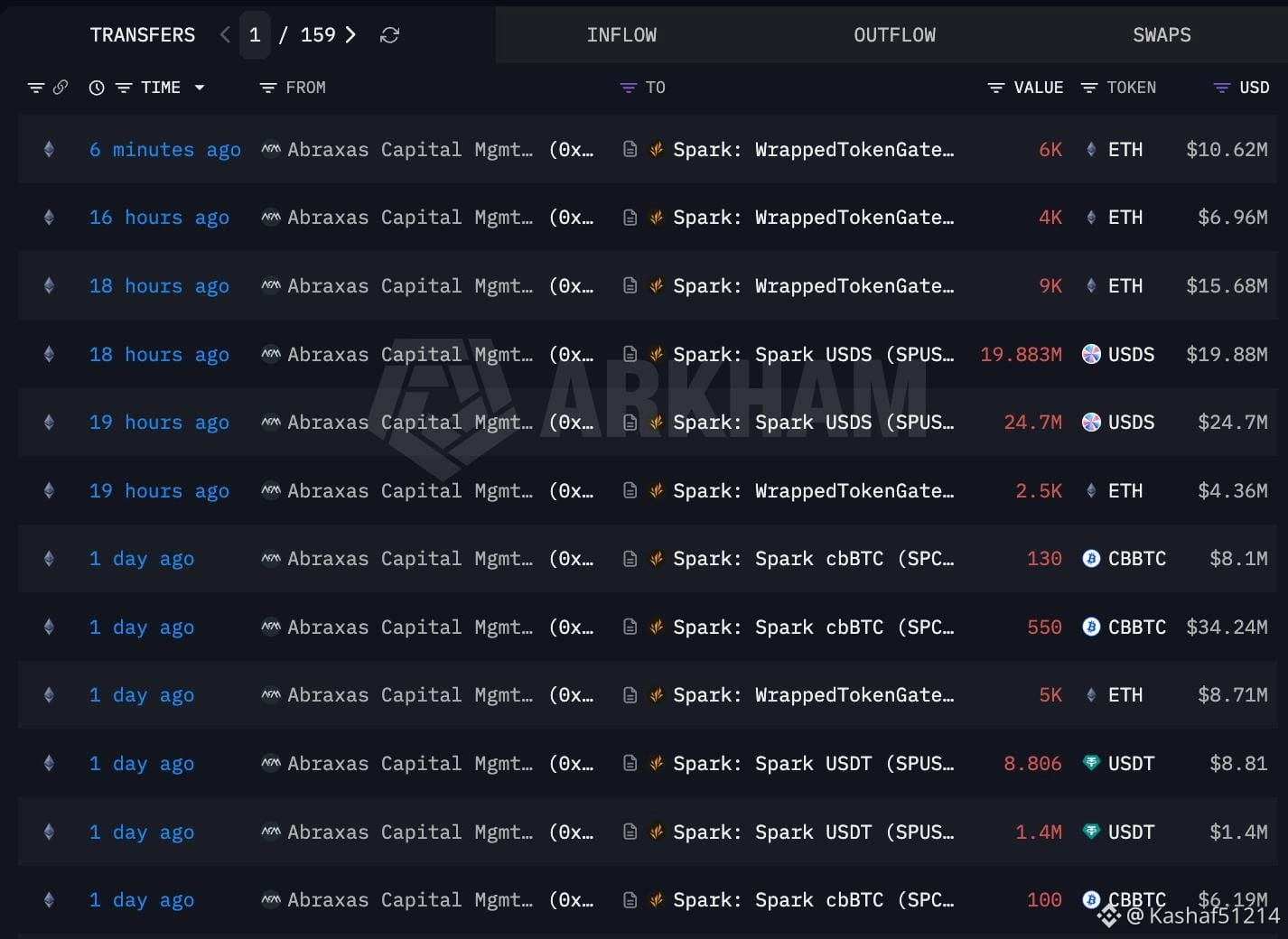Refresh the transfers list
1288x939 pixels.
[389, 35]
